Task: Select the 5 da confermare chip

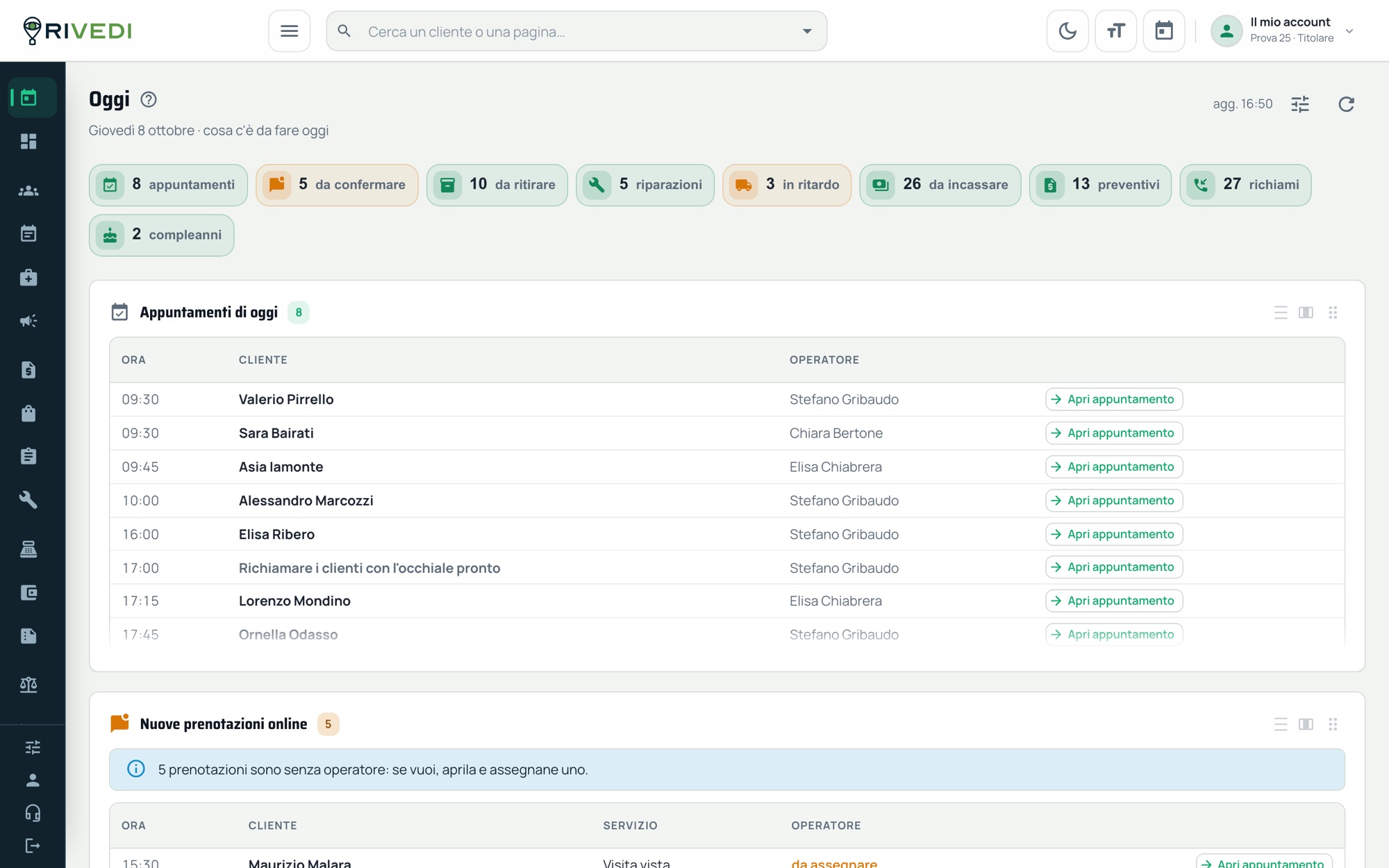Action: (x=337, y=185)
